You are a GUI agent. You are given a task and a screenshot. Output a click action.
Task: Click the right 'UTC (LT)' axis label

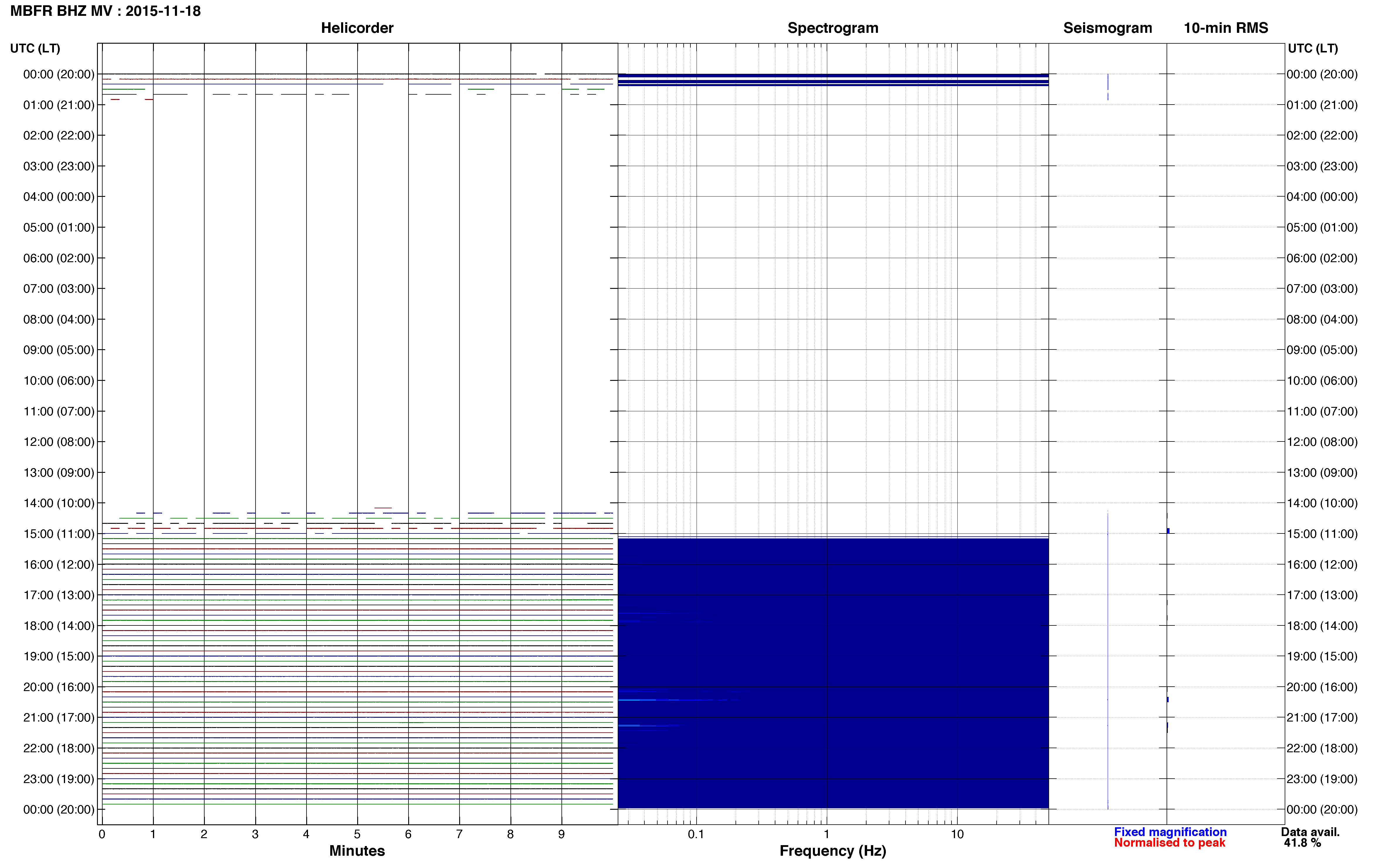pos(1313,48)
